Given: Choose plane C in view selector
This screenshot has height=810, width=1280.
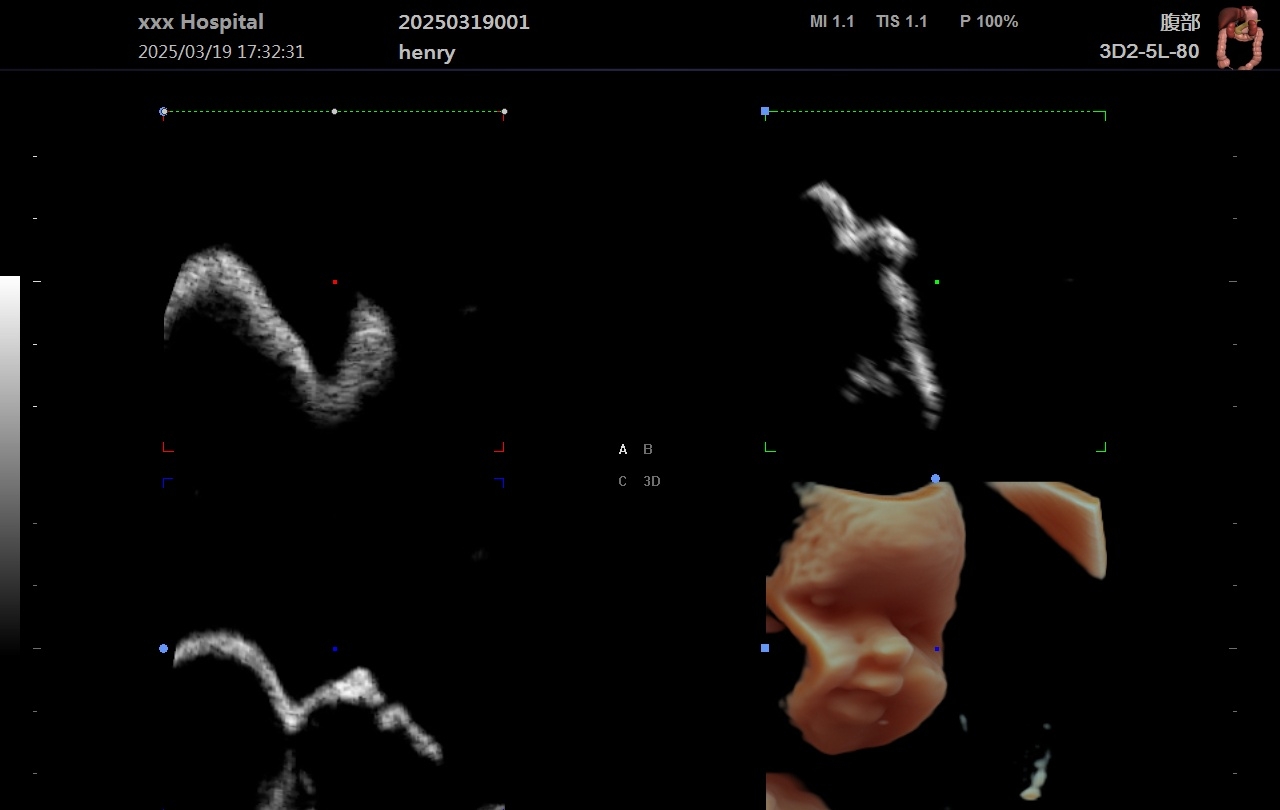Looking at the screenshot, I should tap(623, 481).
